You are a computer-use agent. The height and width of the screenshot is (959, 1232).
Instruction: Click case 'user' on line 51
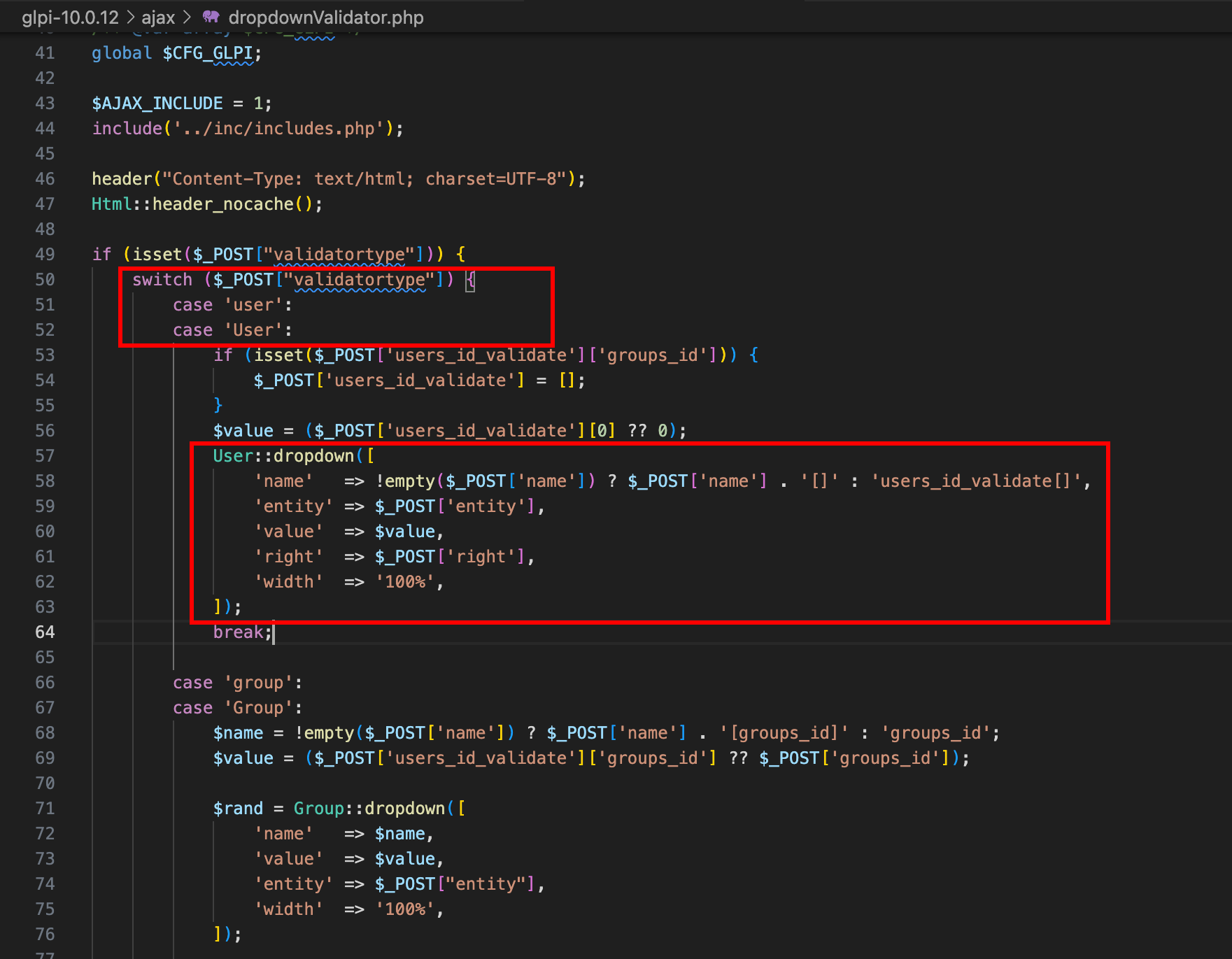click(x=232, y=305)
